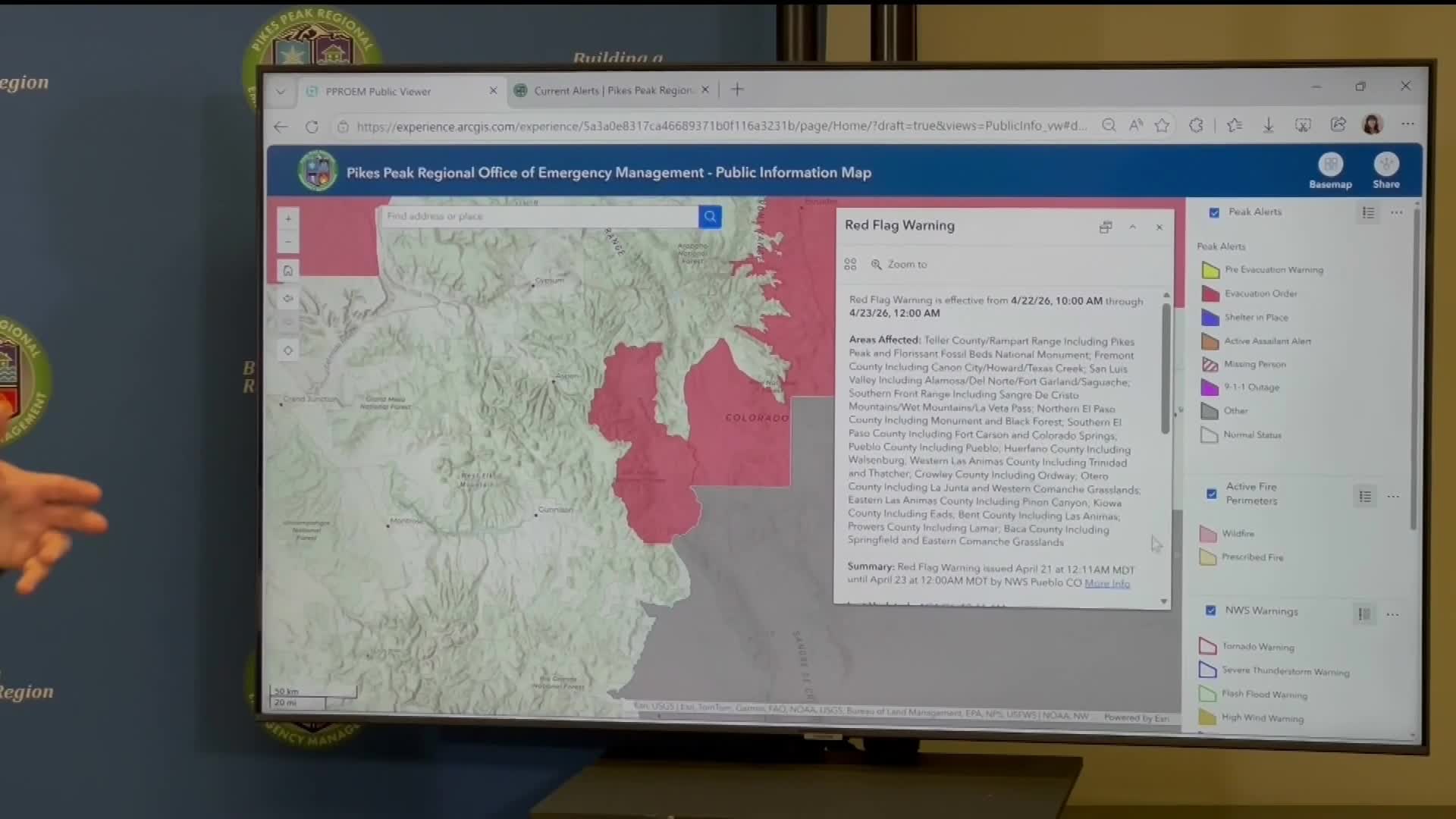Image resolution: width=1456 pixels, height=819 pixels.
Task: Refresh the browser page
Action: 312,127
